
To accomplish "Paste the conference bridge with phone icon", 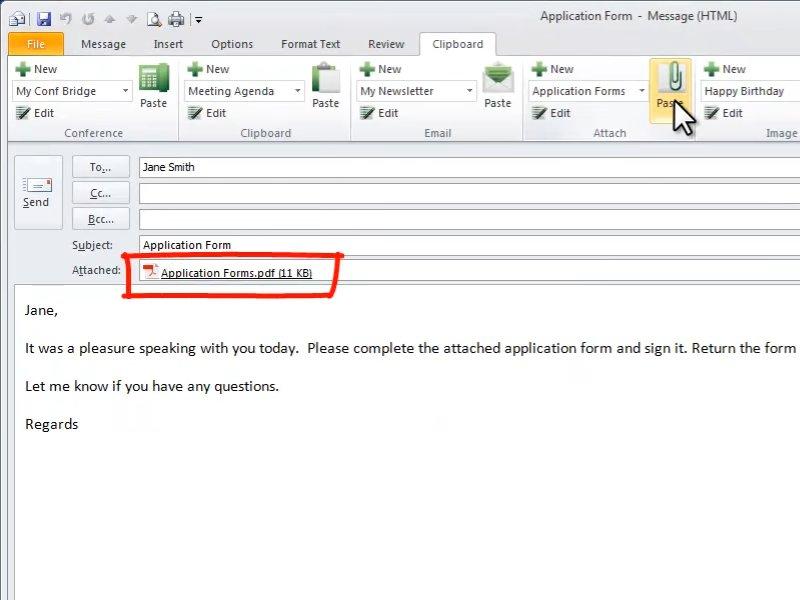I will (x=154, y=85).
